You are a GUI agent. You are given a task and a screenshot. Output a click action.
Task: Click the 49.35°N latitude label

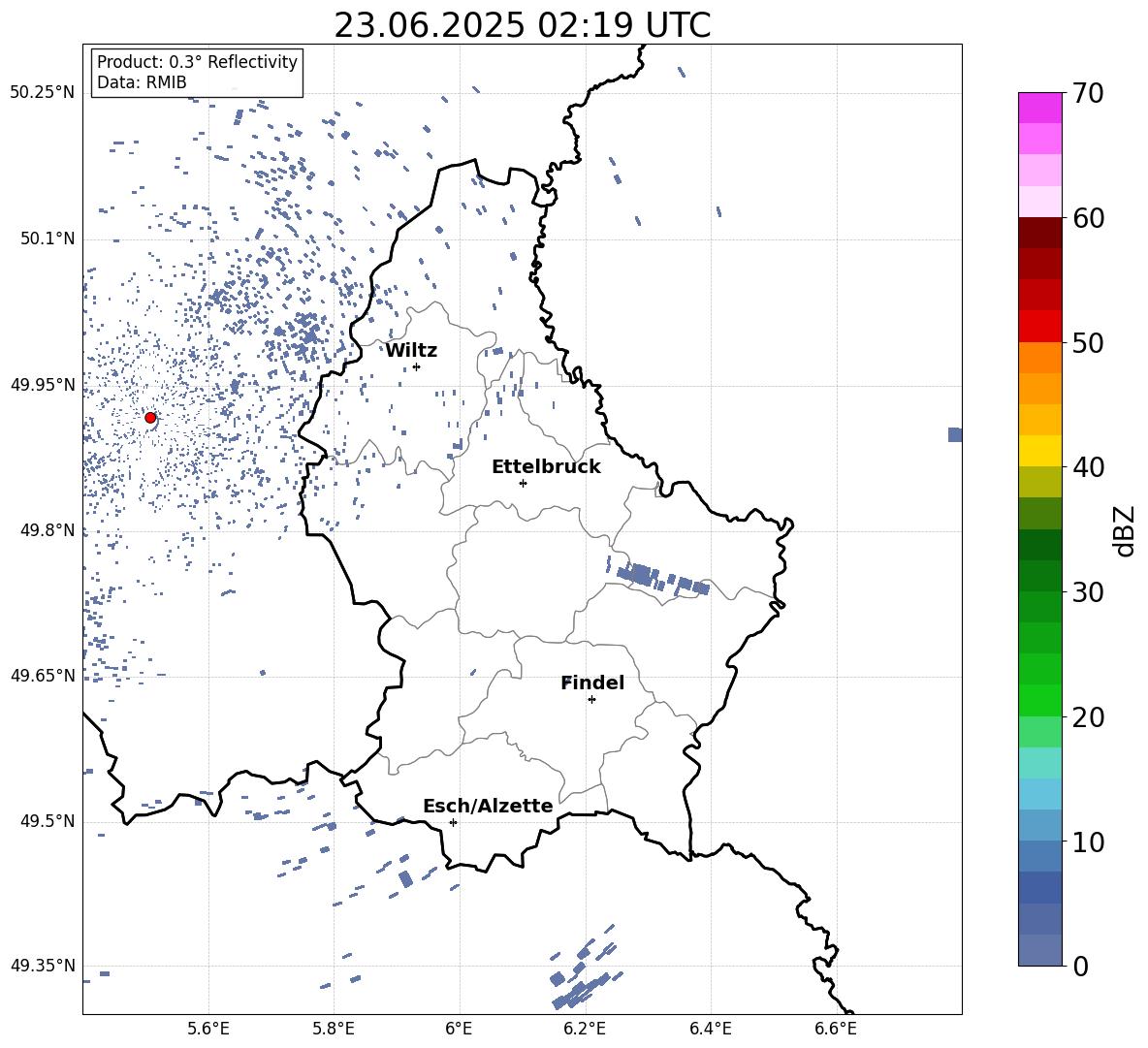[43, 966]
